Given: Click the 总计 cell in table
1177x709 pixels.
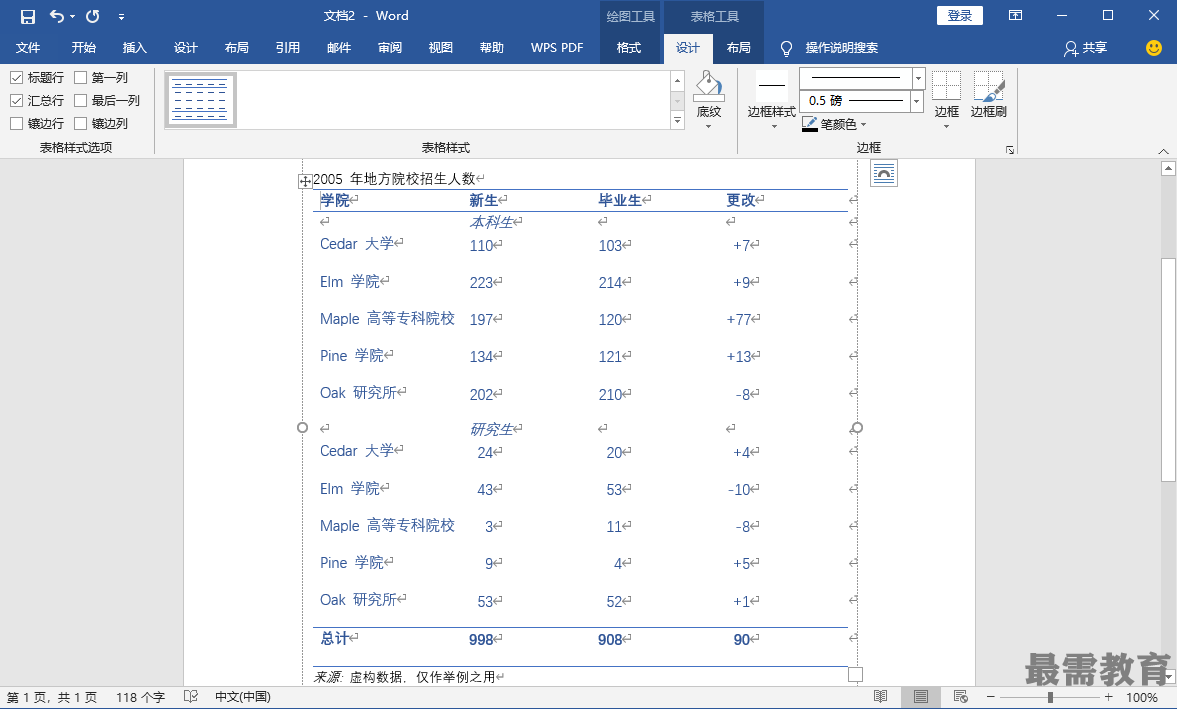Looking at the screenshot, I should click(x=335, y=638).
